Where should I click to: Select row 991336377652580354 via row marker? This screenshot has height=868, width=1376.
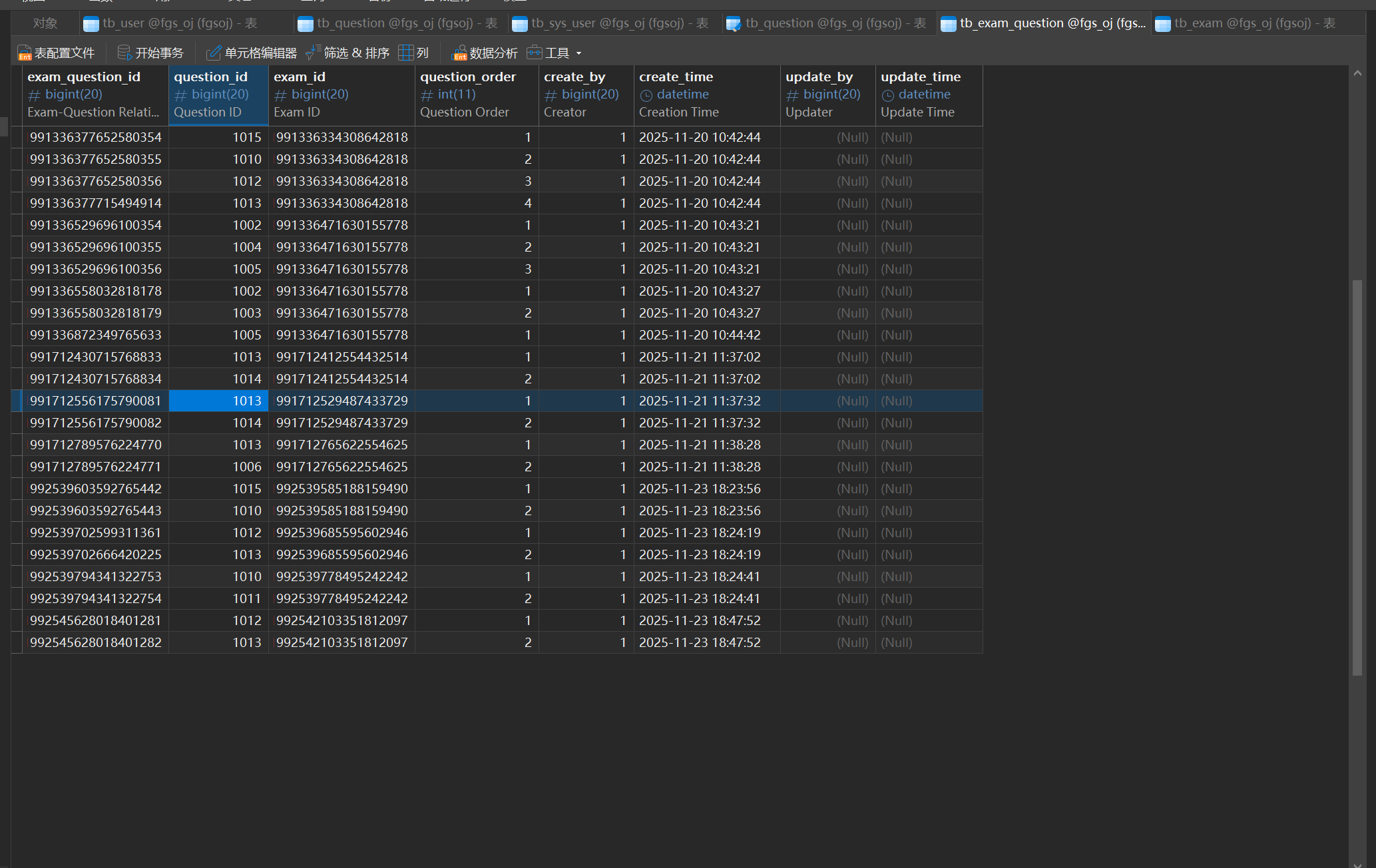[x=17, y=137]
